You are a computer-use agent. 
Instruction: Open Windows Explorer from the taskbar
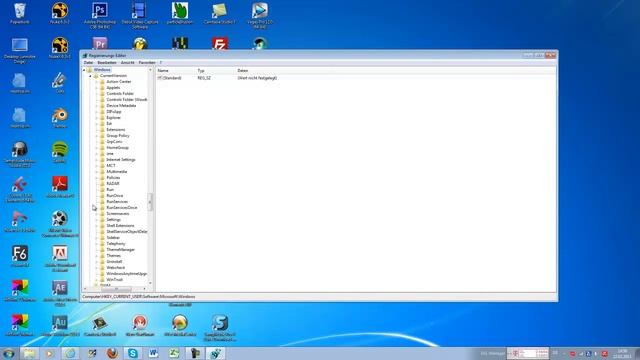29,353
